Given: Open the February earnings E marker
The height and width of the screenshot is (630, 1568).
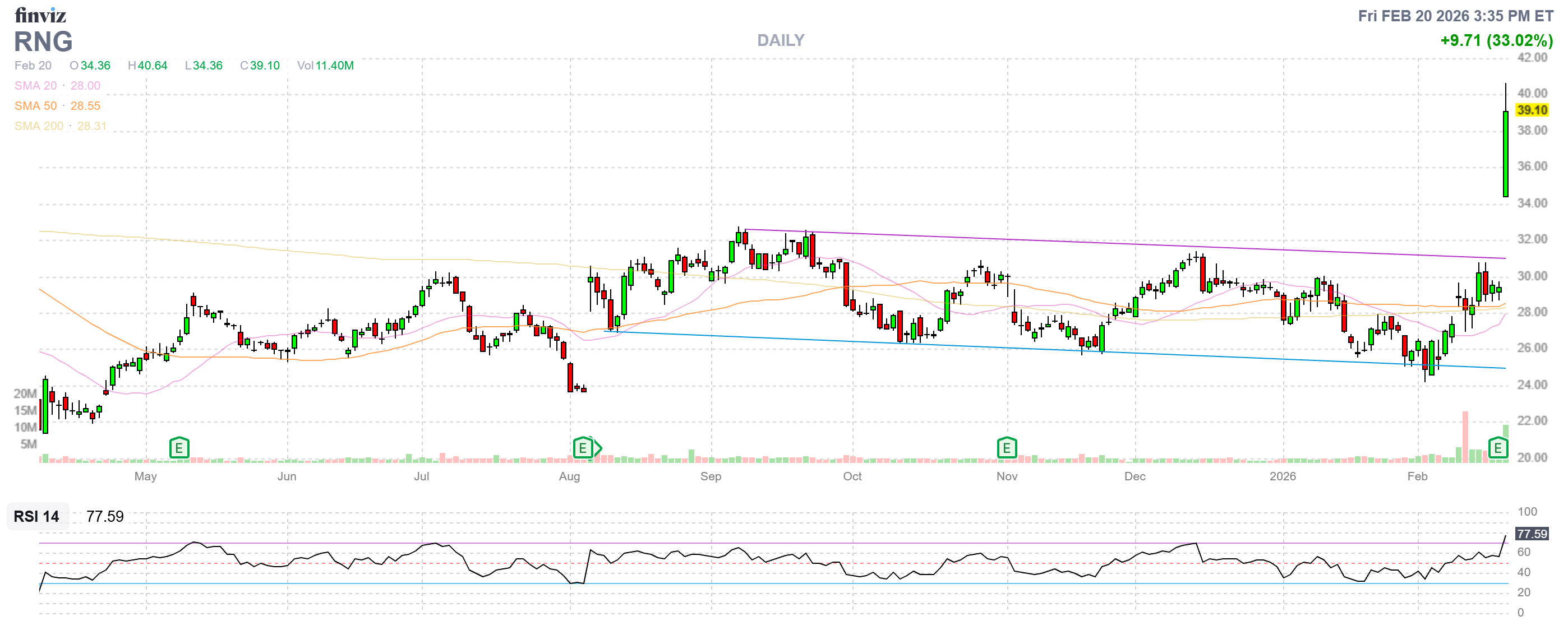Looking at the screenshot, I should click(1497, 448).
